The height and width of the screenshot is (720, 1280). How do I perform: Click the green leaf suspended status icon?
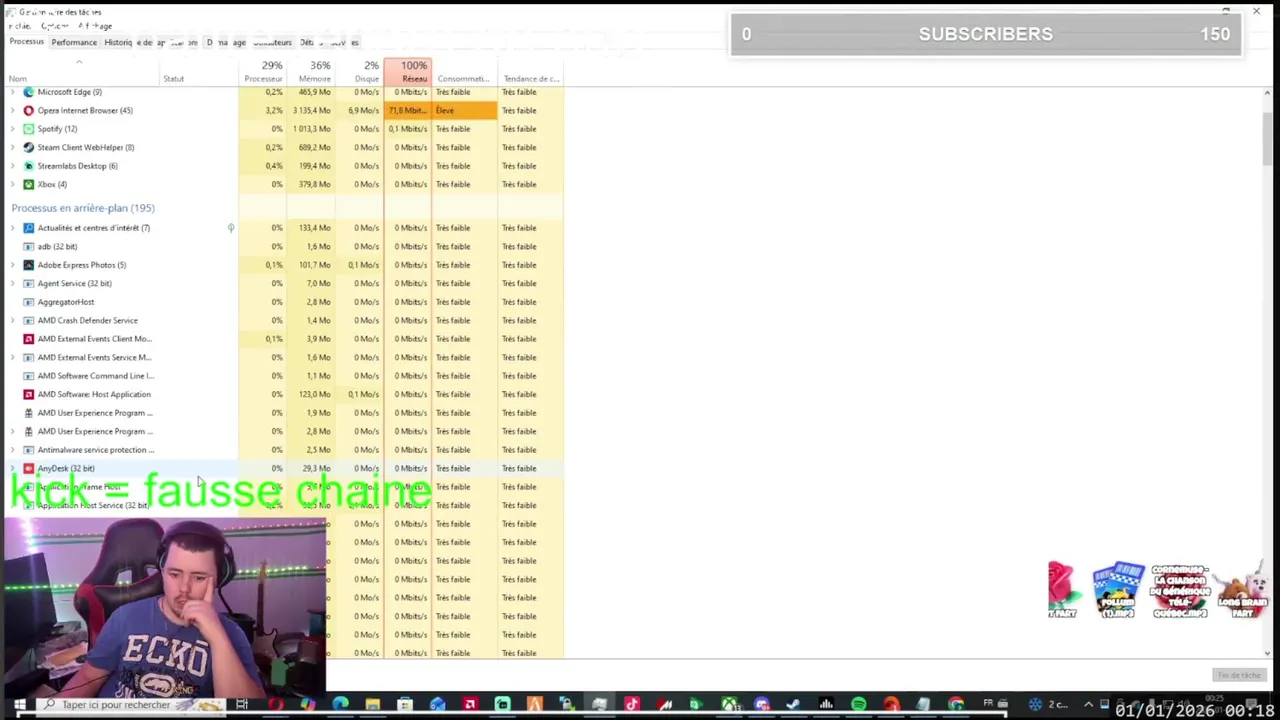click(230, 228)
